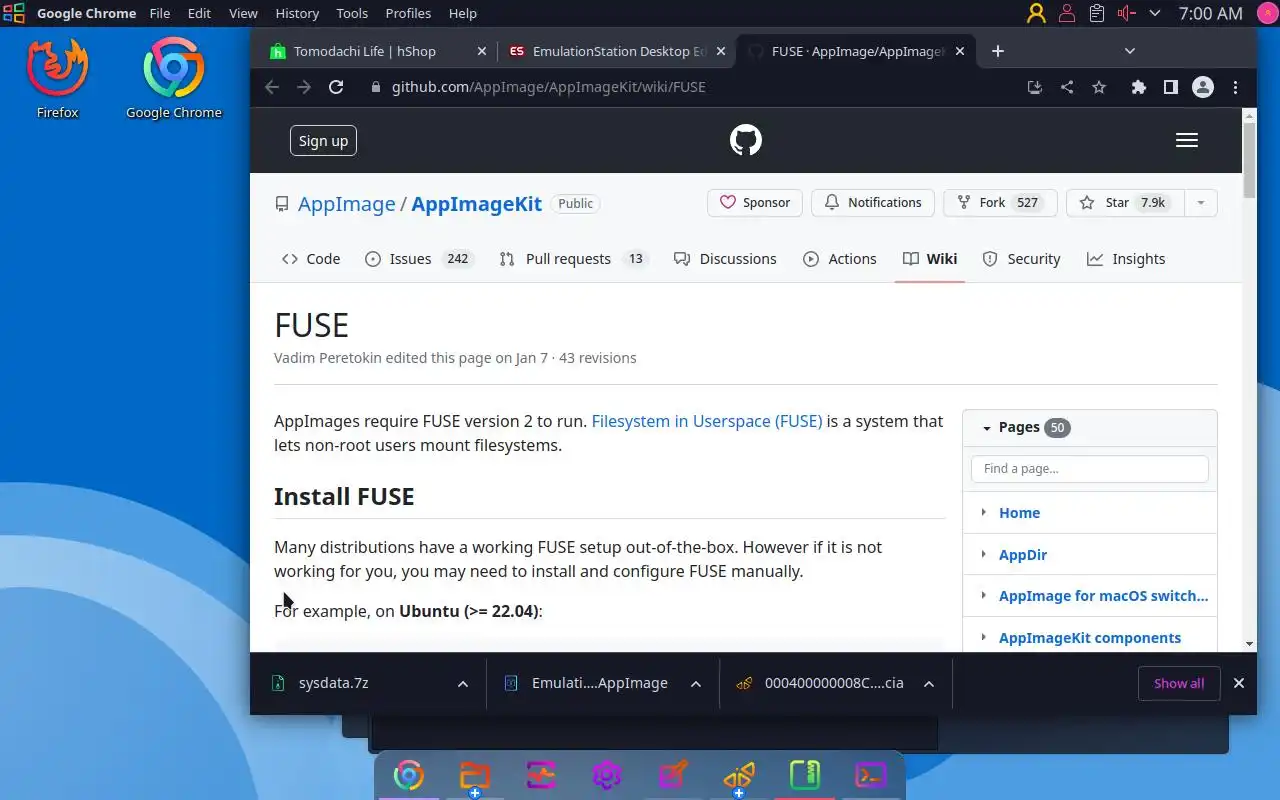
Task: Open the Security tab
Action: pyautogui.click(x=1021, y=259)
